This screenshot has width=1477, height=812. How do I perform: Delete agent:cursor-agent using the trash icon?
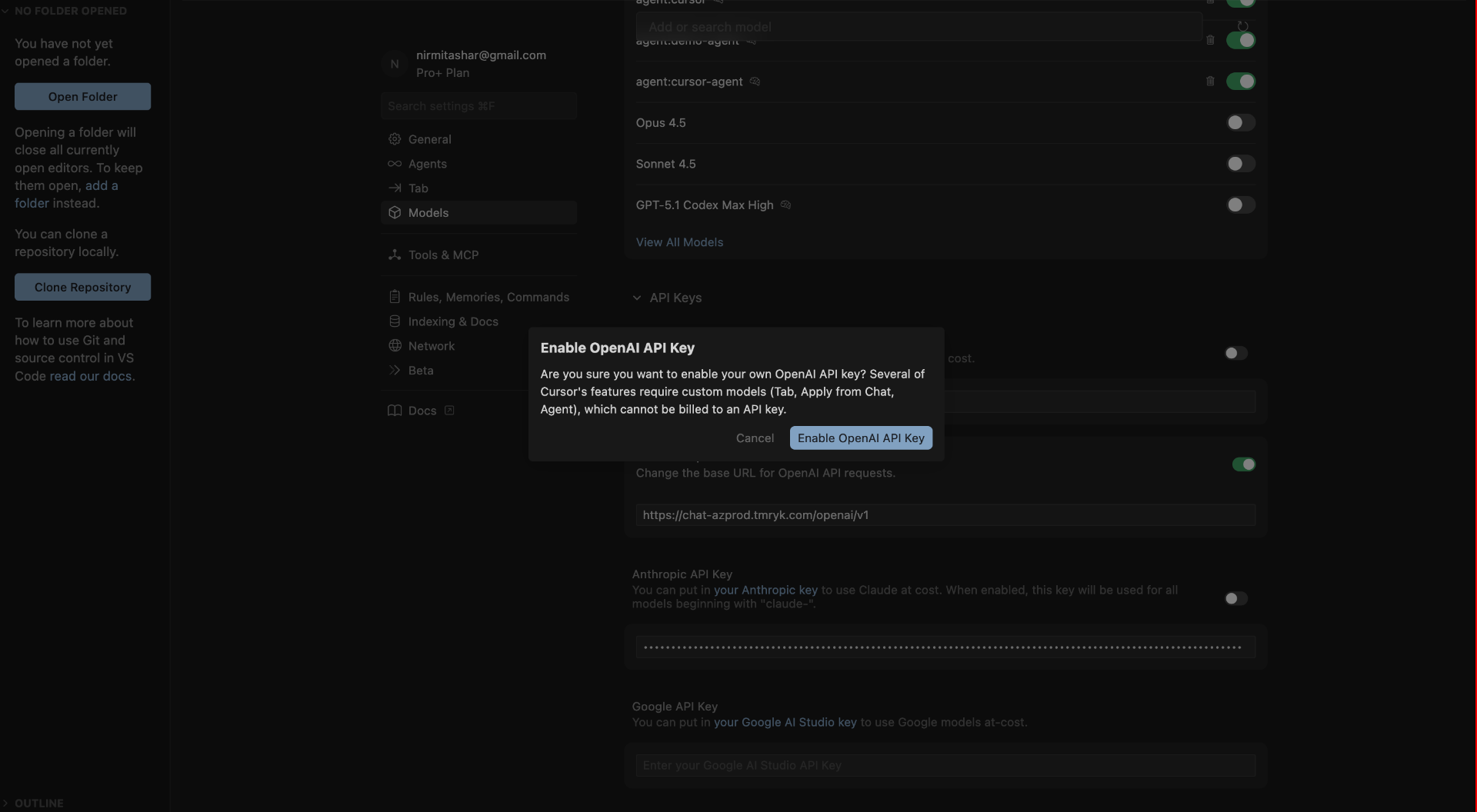coord(1211,81)
